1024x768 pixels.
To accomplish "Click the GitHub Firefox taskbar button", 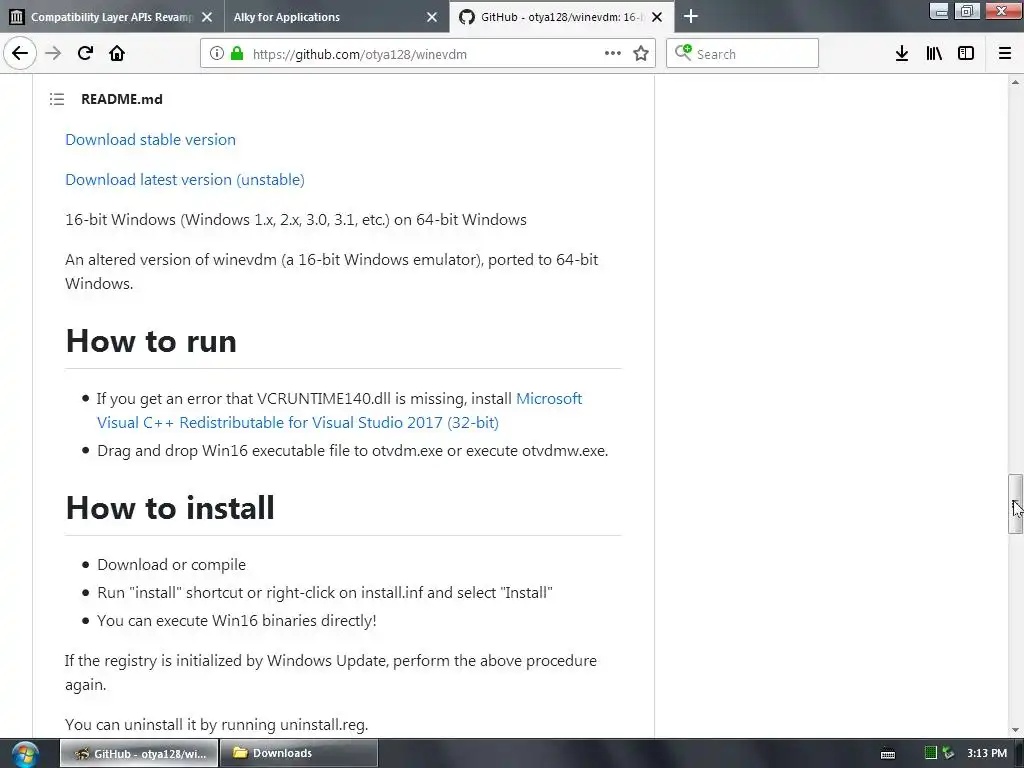I will point(139,754).
